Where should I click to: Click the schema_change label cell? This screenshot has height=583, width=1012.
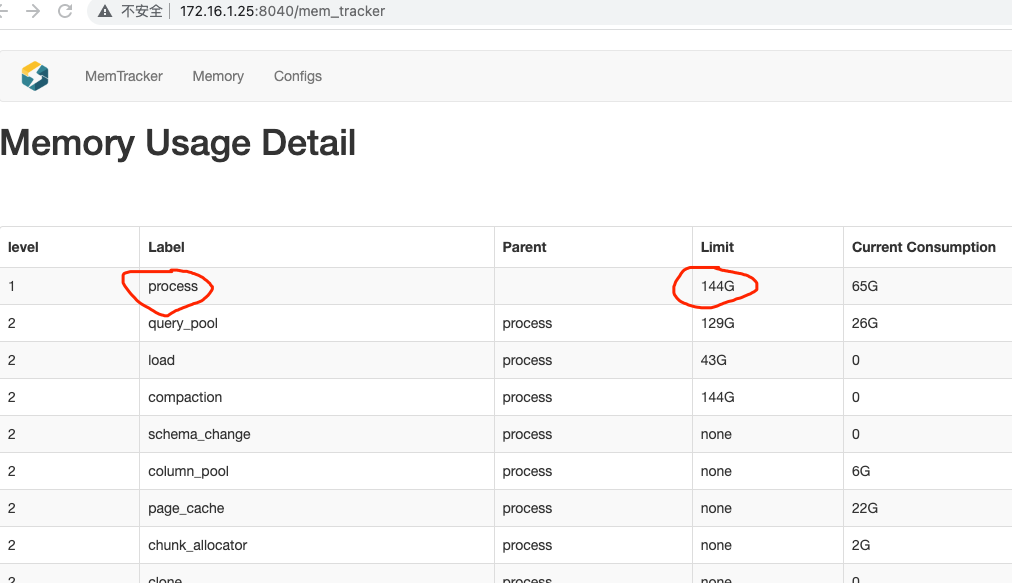pyautogui.click(x=199, y=434)
